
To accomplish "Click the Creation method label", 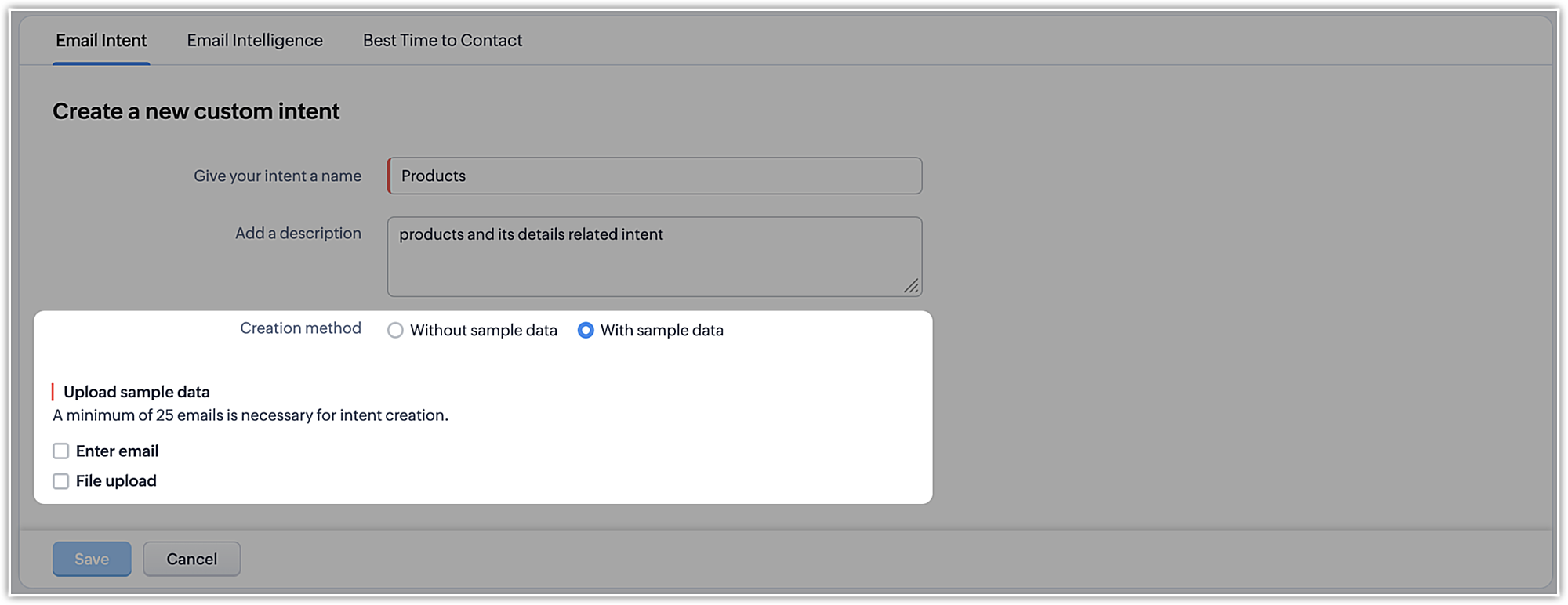I will click(x=300, y=328).
